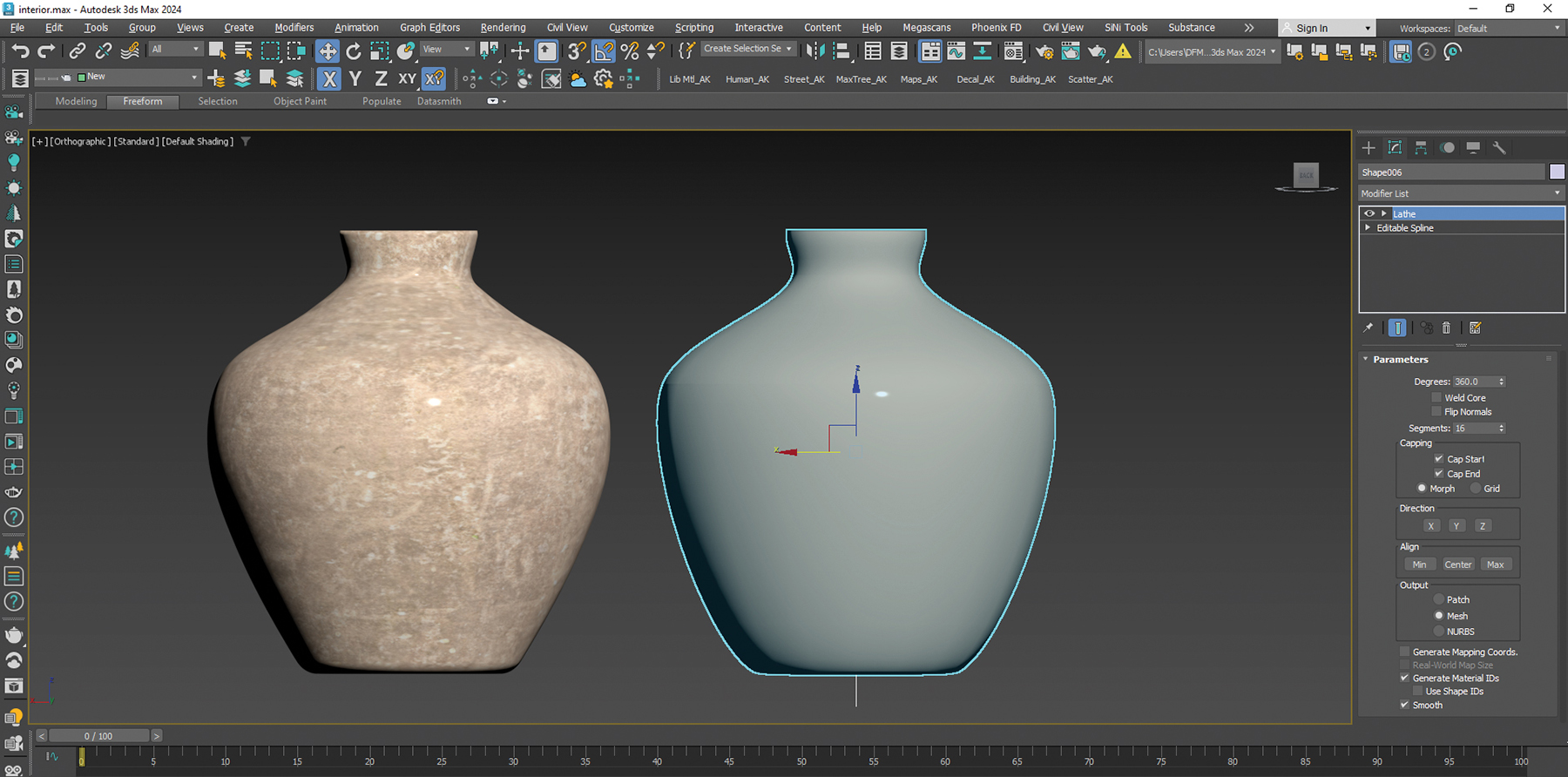Enable the Weld Core checkbox
1568x777 pixels.
pyautogui.click(x=1436, y=398)
